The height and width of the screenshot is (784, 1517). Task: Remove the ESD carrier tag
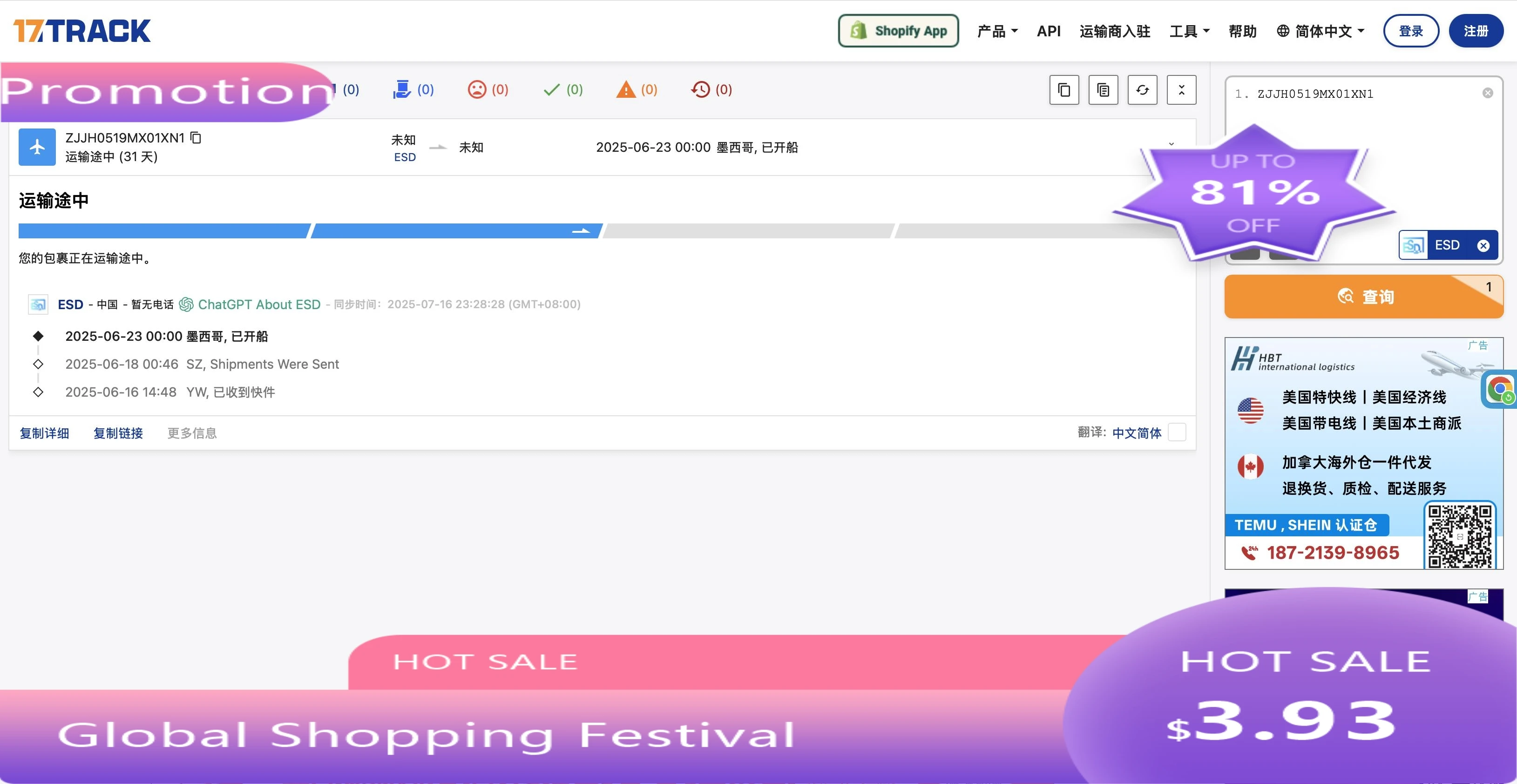(x=1483, y=246)
